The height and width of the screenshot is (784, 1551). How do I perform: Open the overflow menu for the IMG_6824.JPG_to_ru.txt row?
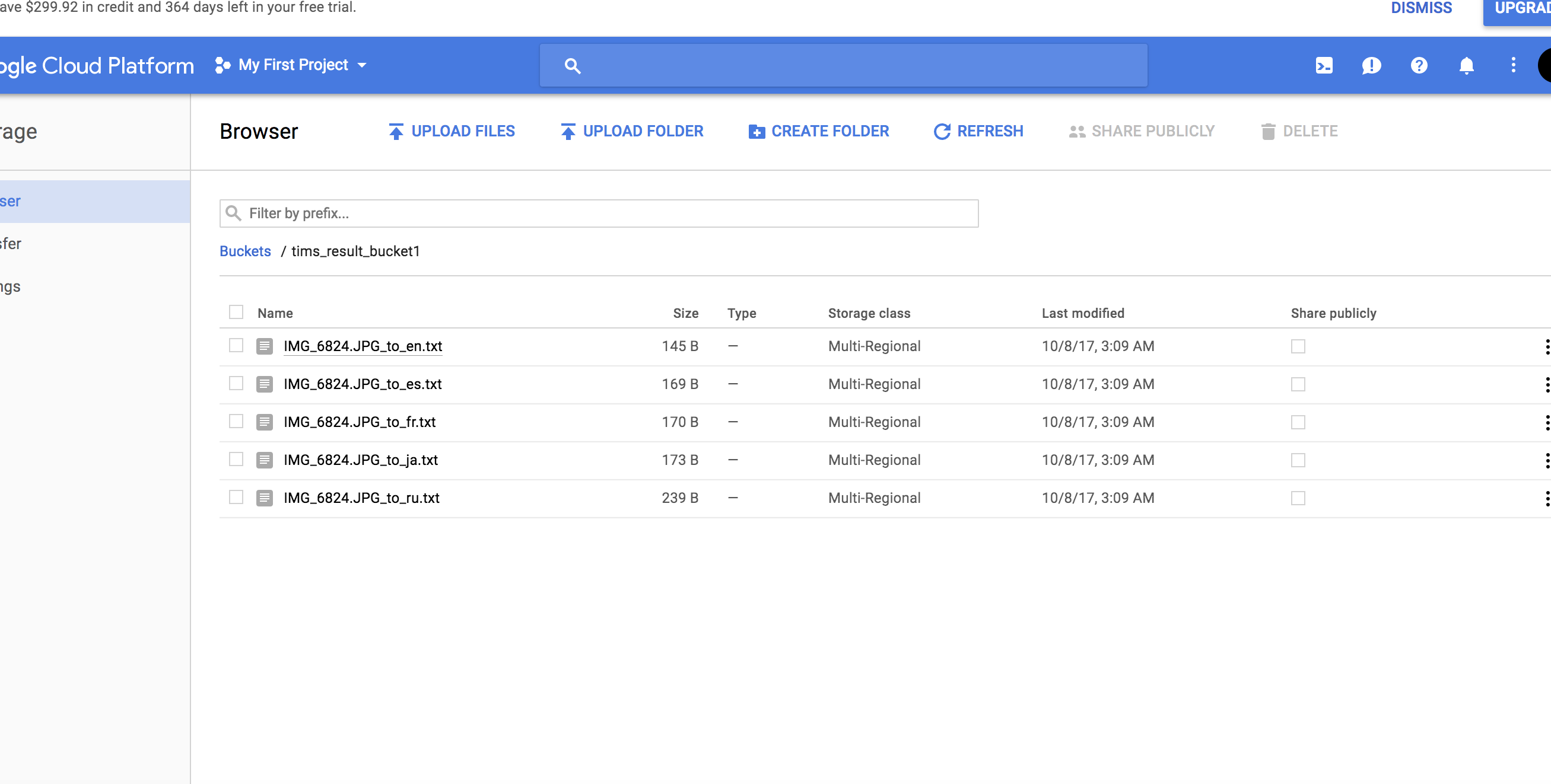[1546, 498]
